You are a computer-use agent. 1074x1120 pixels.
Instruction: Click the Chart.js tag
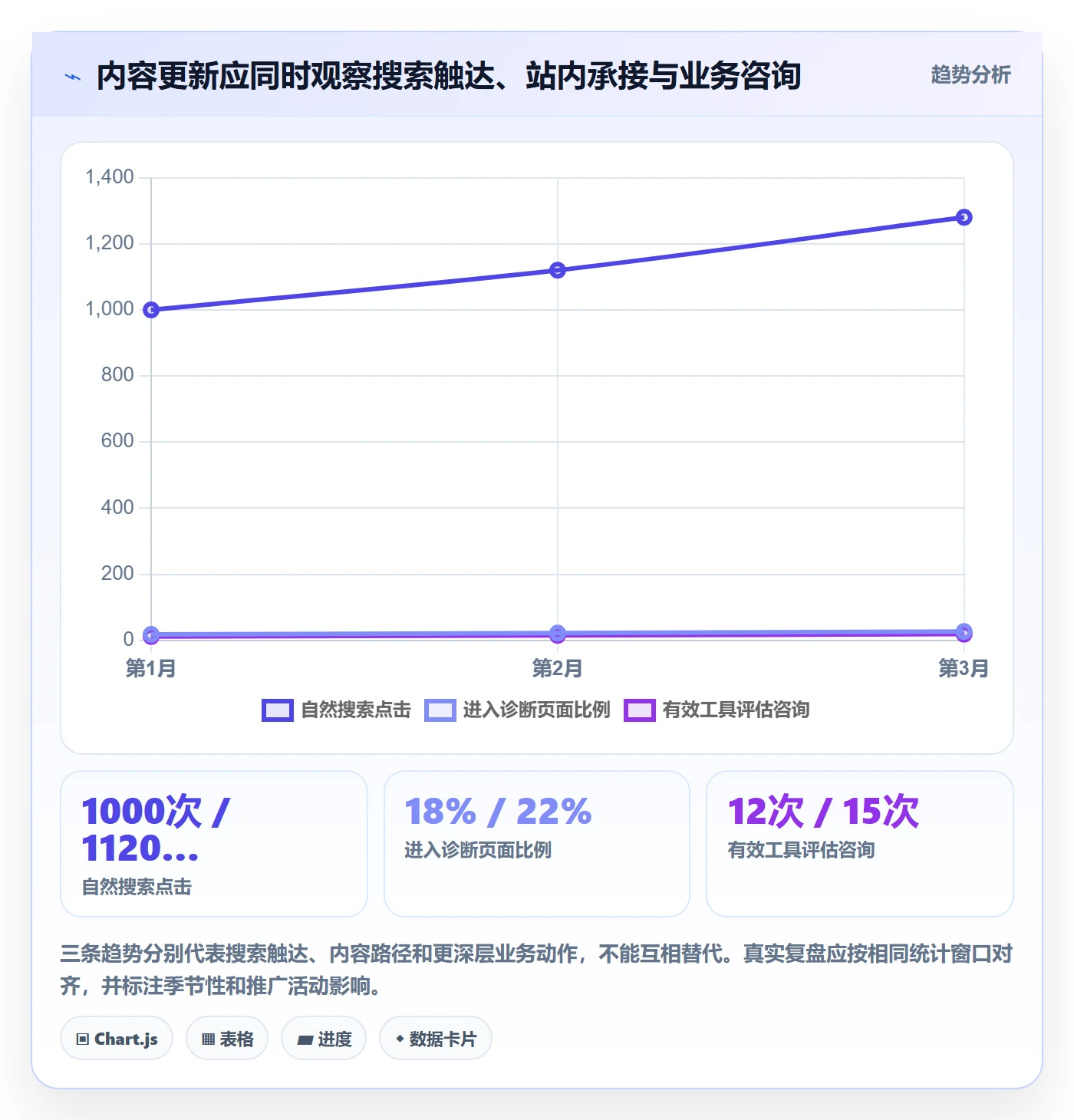coord(117,1039)
